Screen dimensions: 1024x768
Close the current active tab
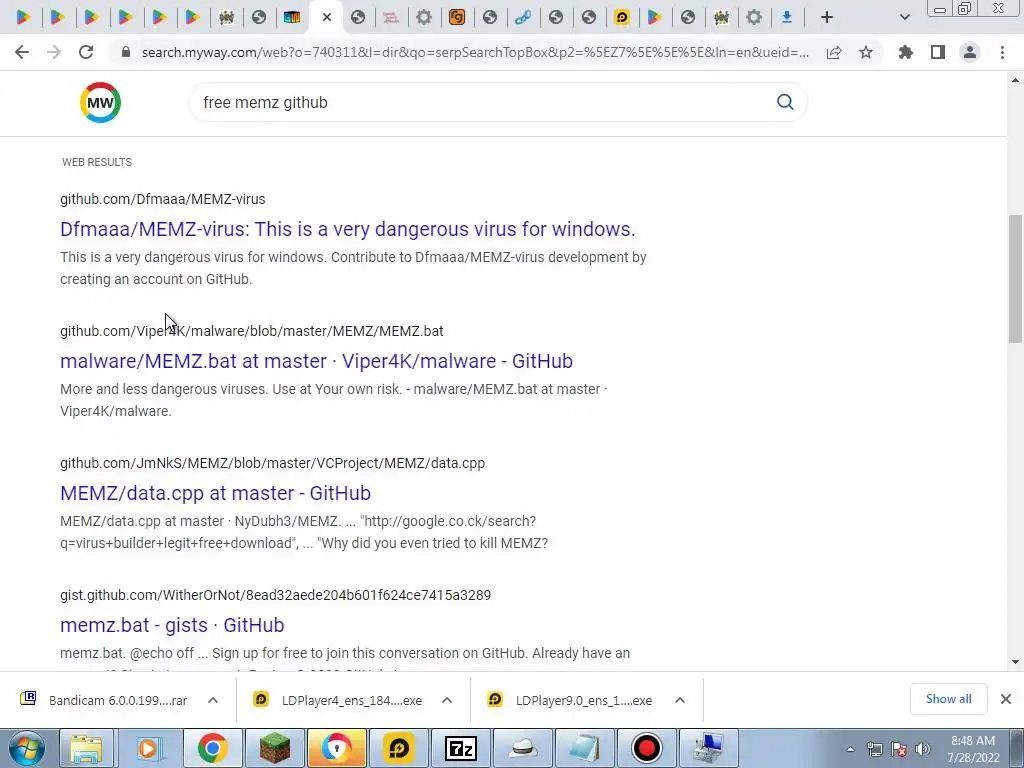tap(327, 18)
